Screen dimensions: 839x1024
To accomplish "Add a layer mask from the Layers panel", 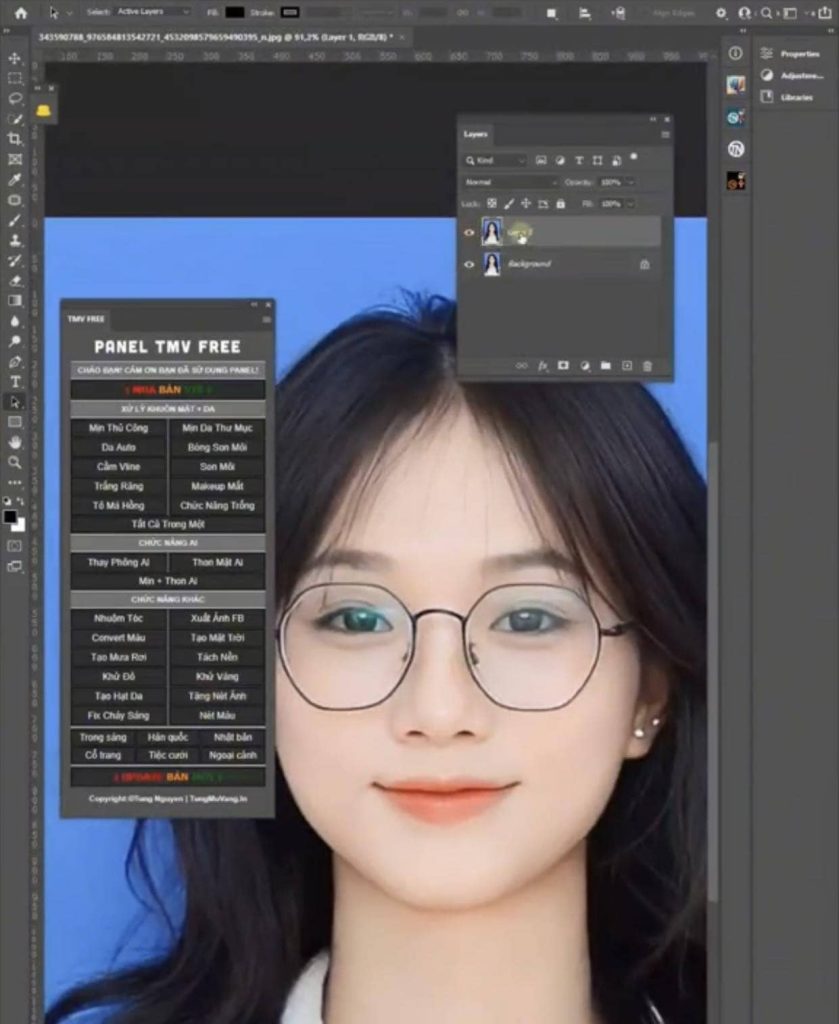I will [563, 366].
